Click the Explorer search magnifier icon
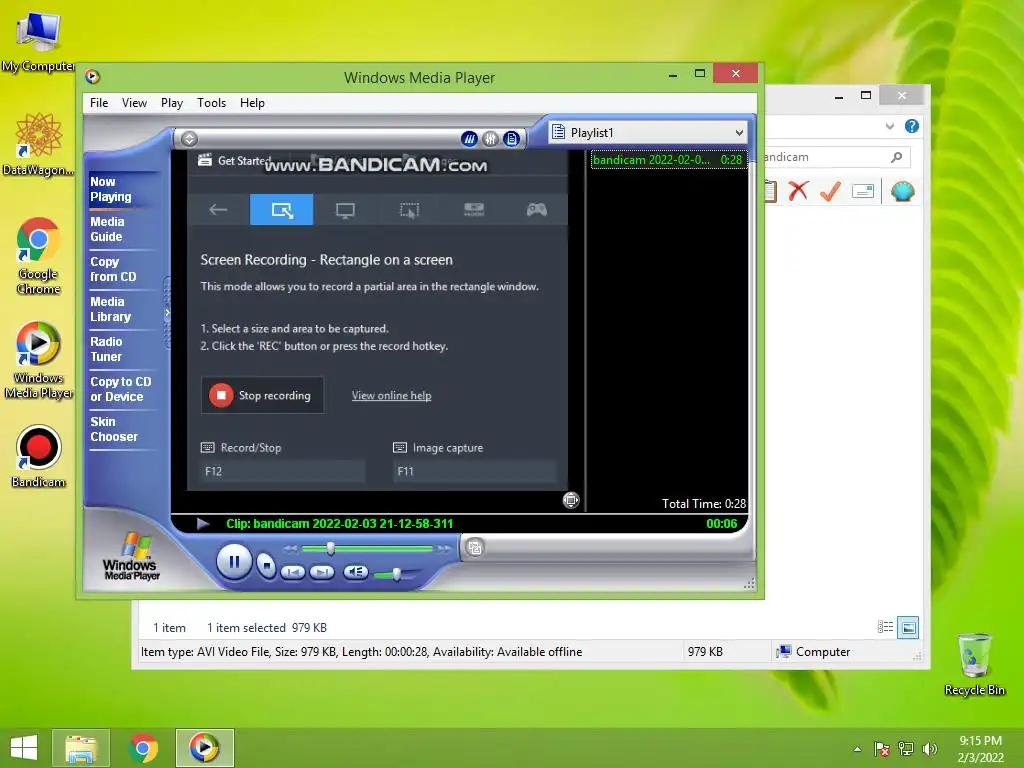 click(897, 157)
